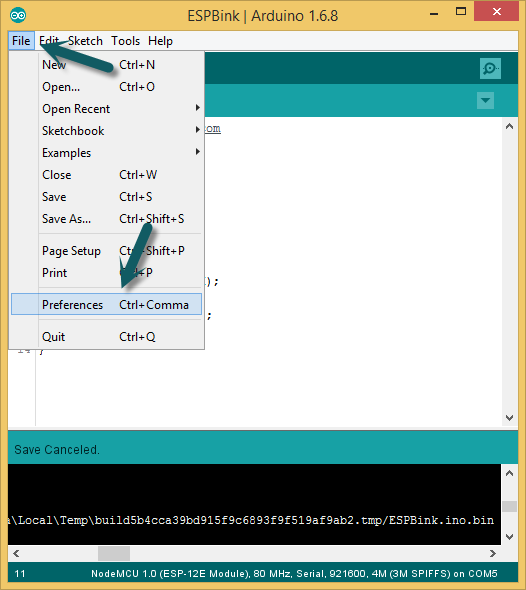This screenshot has height=590, width=526.
Task: Click the 'Save Canceled.' status message
Action: click(x=57, y=450)
